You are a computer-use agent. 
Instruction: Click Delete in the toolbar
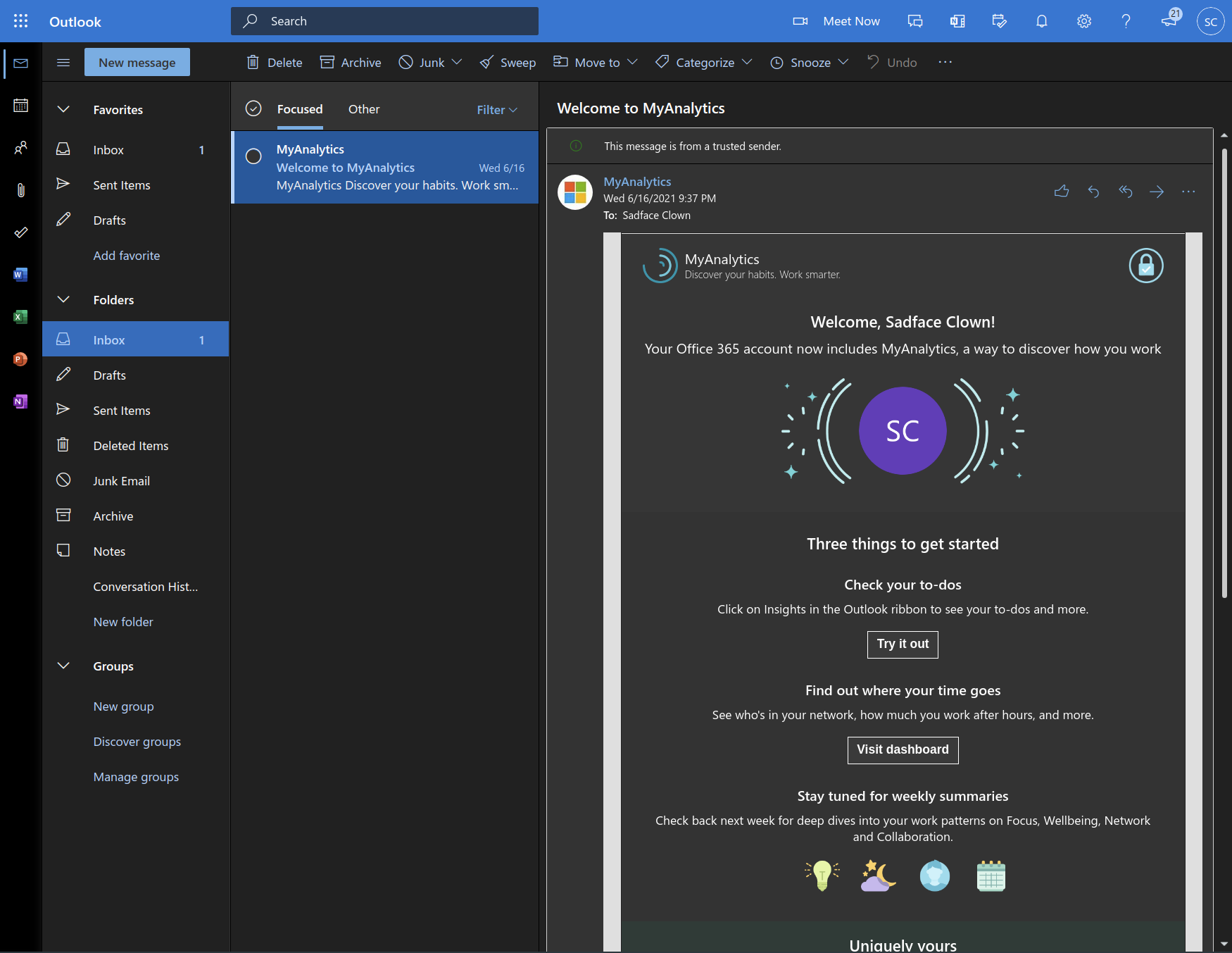(274, 62)
